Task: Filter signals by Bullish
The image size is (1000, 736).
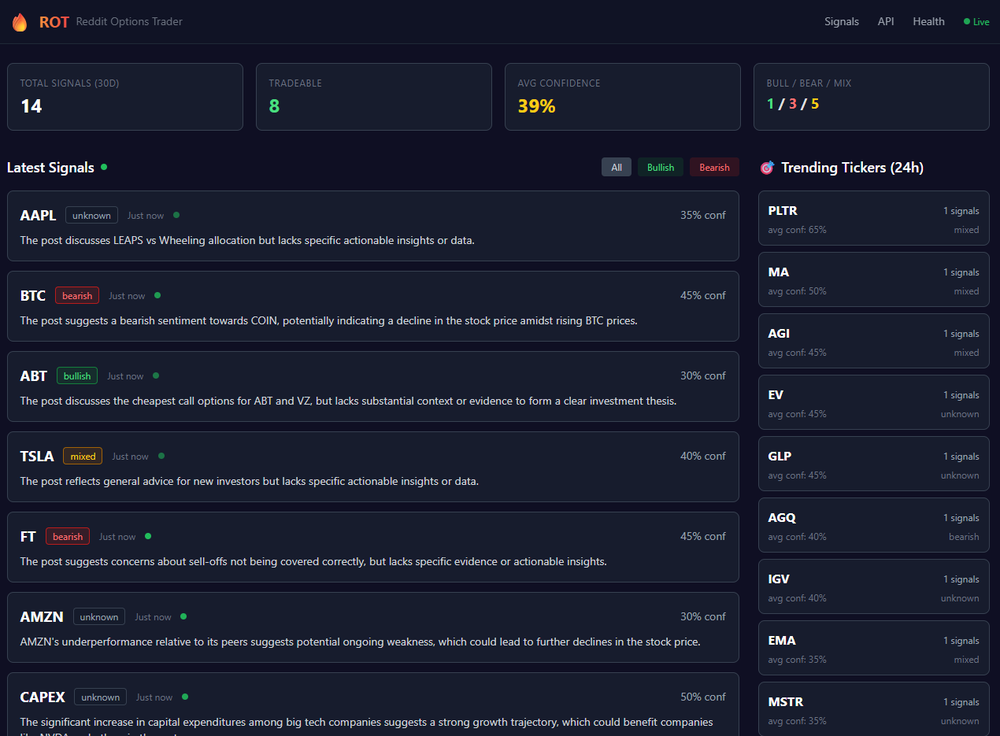Action: click(x=660, y=167)
